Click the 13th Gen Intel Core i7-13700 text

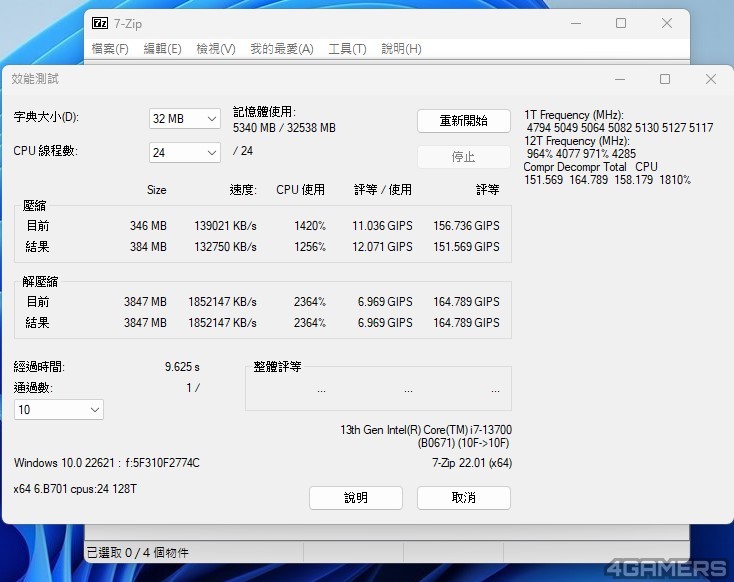point(426,430)
